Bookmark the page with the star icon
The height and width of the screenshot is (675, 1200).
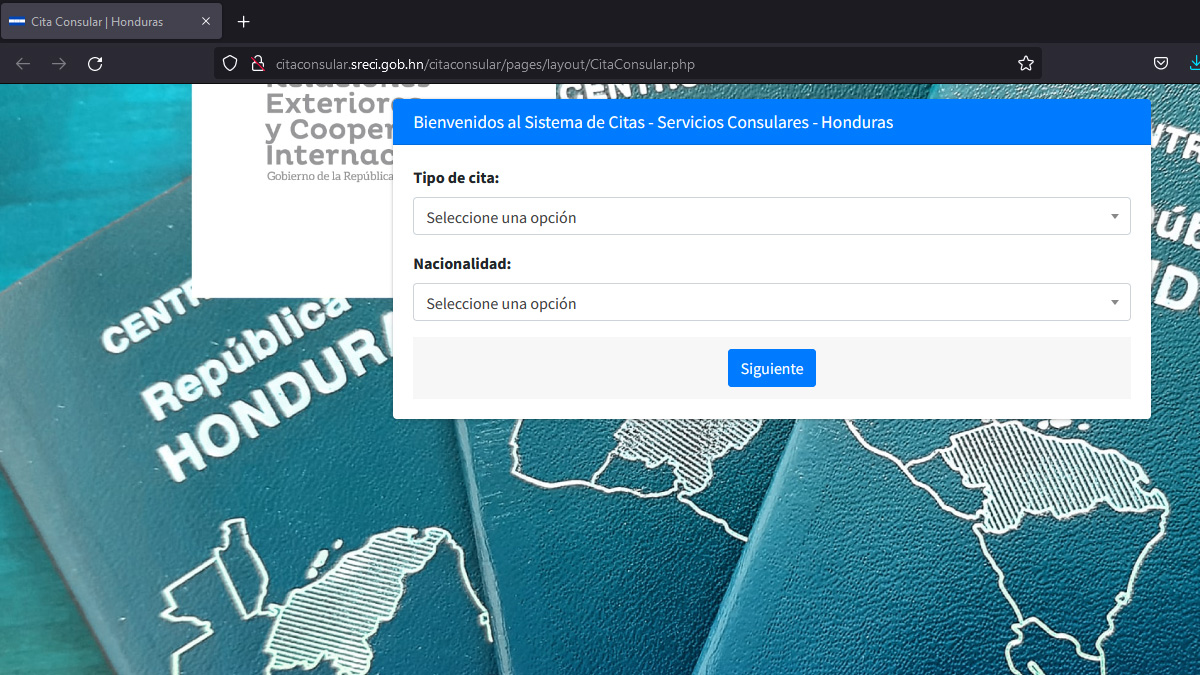tap(1025, 62)
